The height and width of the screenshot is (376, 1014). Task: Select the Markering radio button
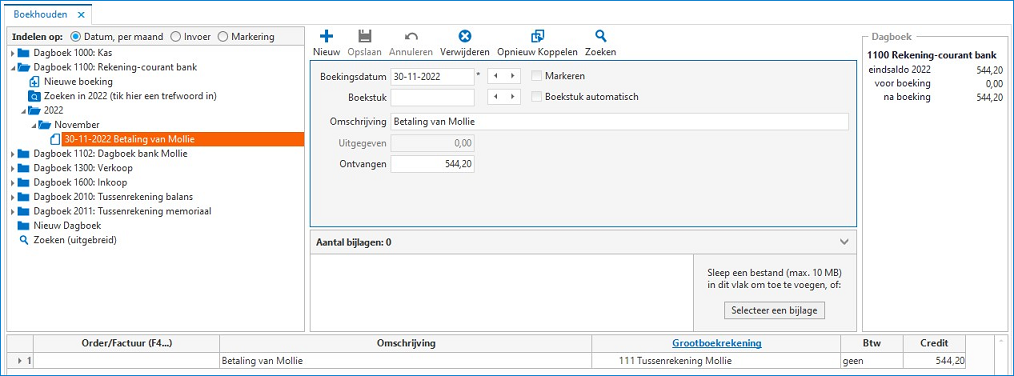223,37
